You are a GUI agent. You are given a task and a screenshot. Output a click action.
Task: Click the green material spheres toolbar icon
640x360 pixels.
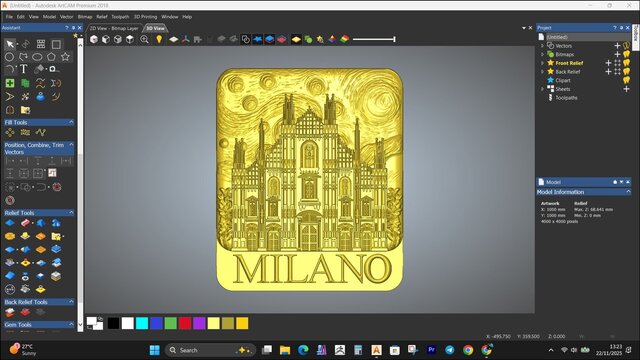tap(309, 39)
